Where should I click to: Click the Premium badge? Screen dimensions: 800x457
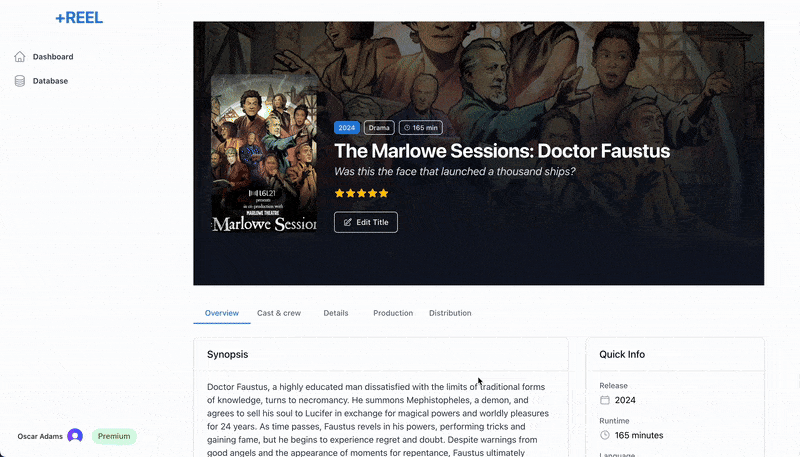pyautogui.click(x=114, y=436)
